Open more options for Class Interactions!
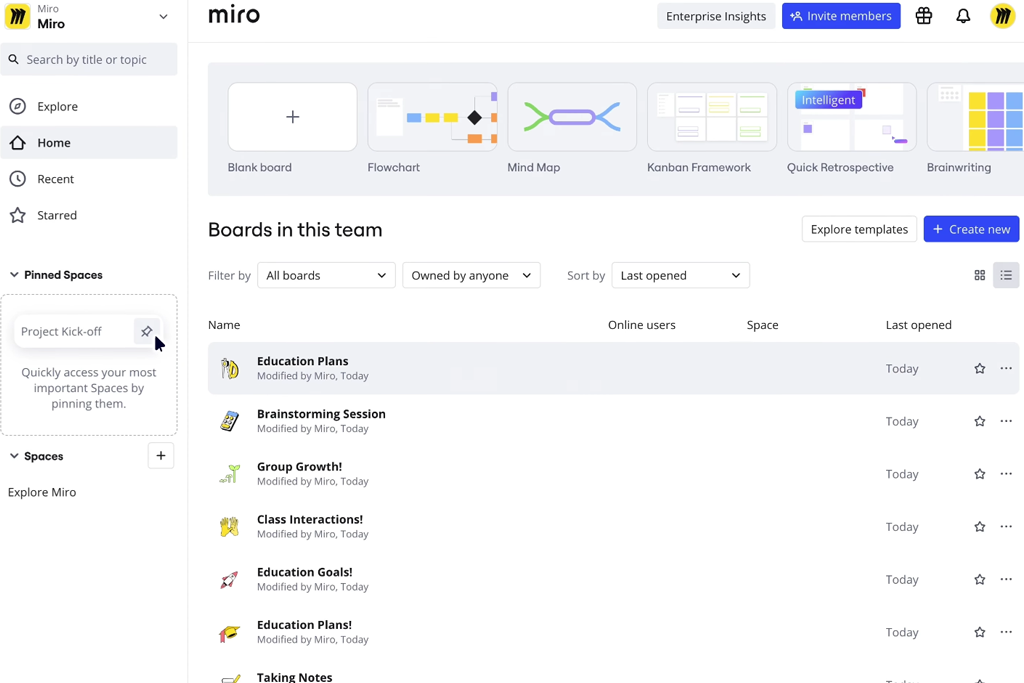The height and width of the screenshot is (683, 1024). 1006,527
